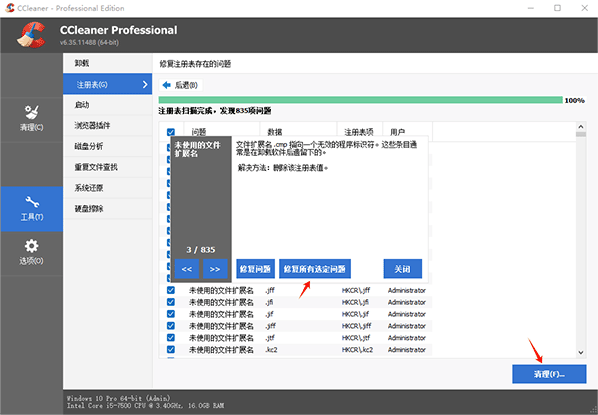Viewport: 598px width, 415px height.
Task: Show next issue with >> button
Action: pyautogui.click(x=215, y=269)
